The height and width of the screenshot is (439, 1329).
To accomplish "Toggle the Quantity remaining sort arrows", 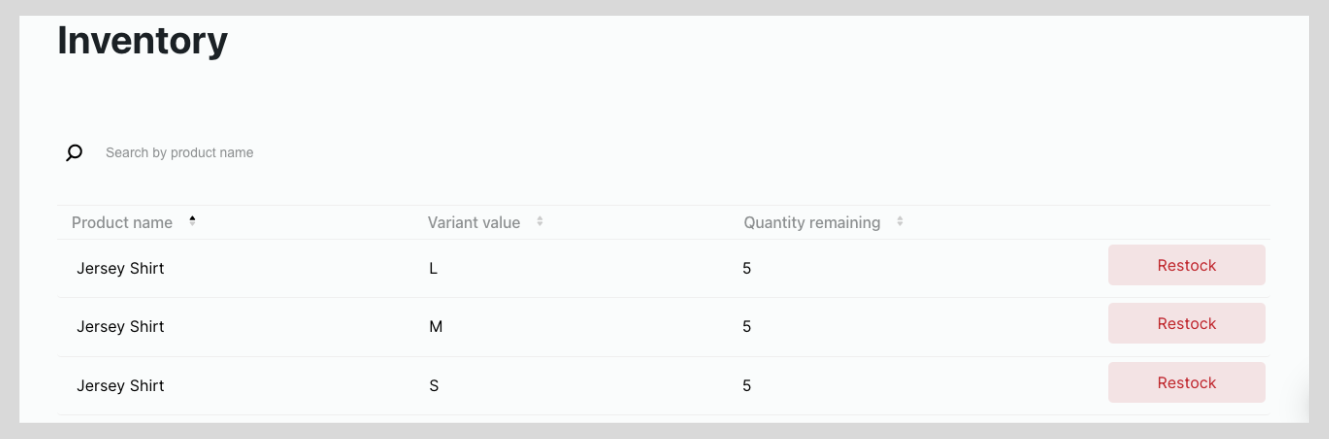I will pyautogui.click(x=900, y=222).
